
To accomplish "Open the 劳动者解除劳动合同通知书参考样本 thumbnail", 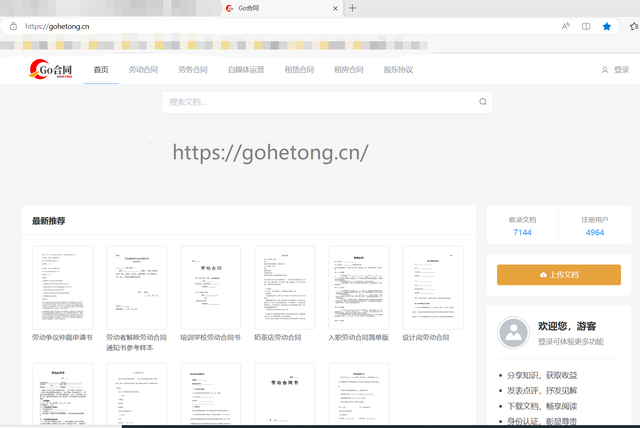I will tap(137, 287).
